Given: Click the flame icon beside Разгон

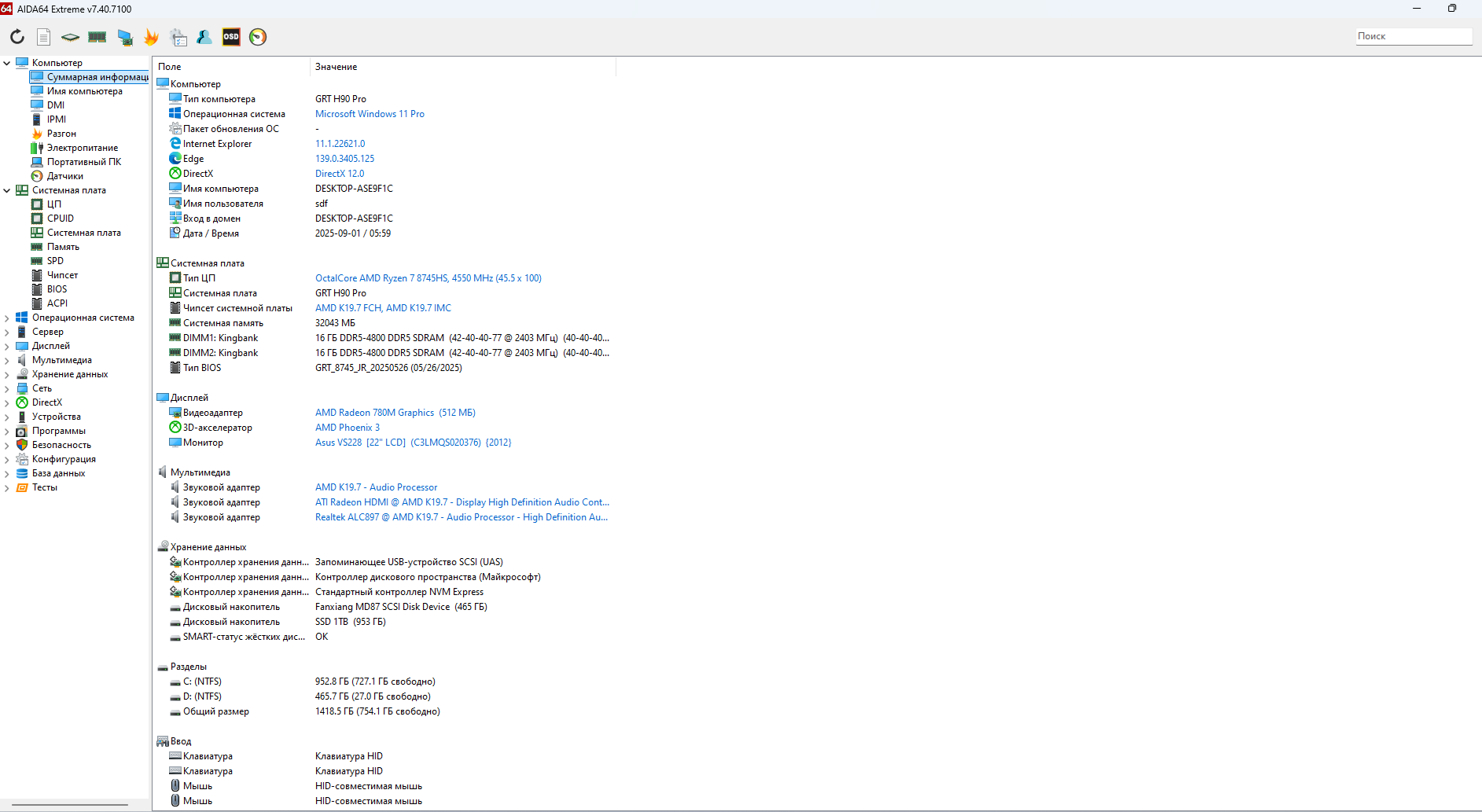Looking at the screenshot, I should 37,134.
